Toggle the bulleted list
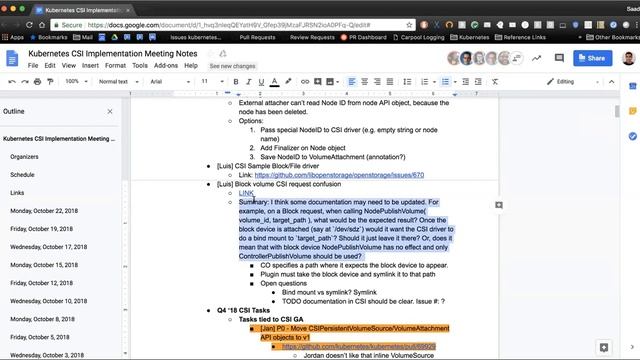640x360 pixels. (445, 82)
